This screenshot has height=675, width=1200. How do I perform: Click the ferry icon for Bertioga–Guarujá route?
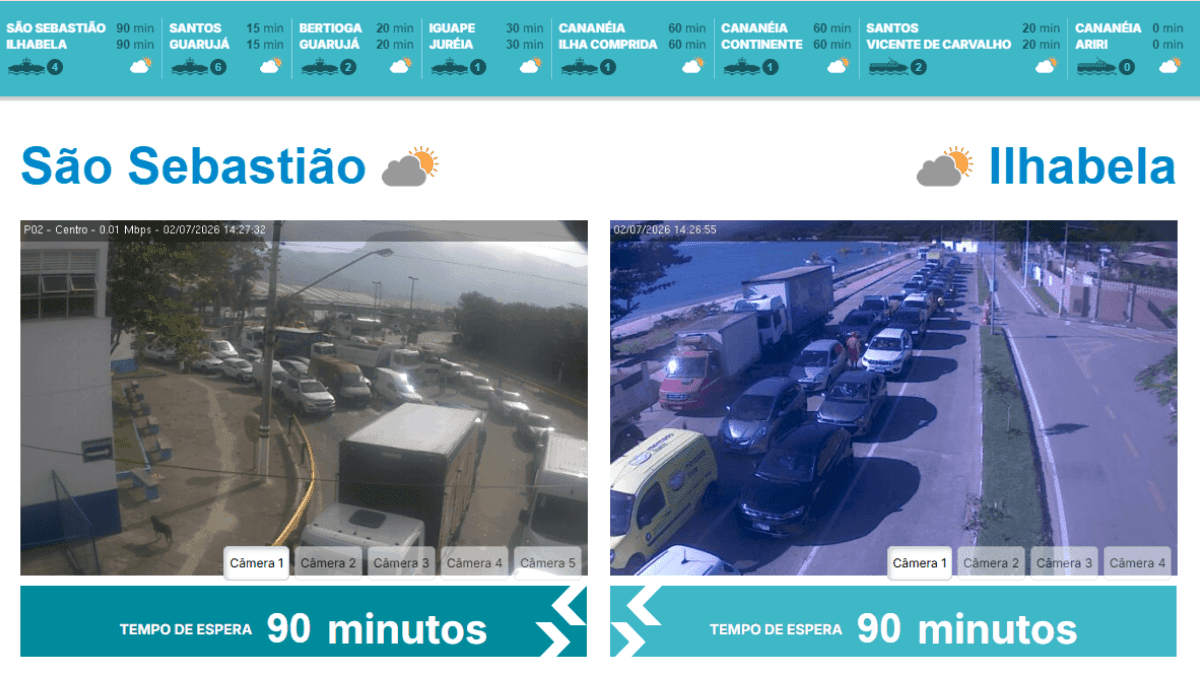pos(320,67)
